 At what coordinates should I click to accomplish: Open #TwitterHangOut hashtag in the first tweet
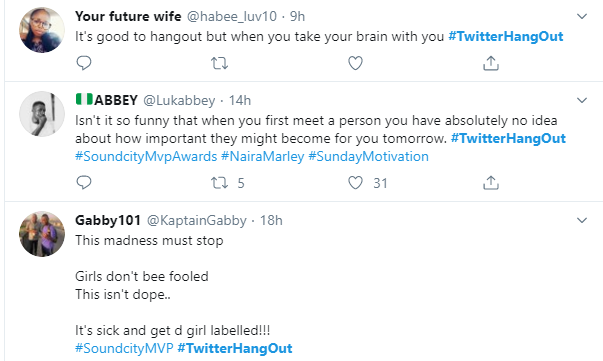pyautogui.click(x=506, y=37)
